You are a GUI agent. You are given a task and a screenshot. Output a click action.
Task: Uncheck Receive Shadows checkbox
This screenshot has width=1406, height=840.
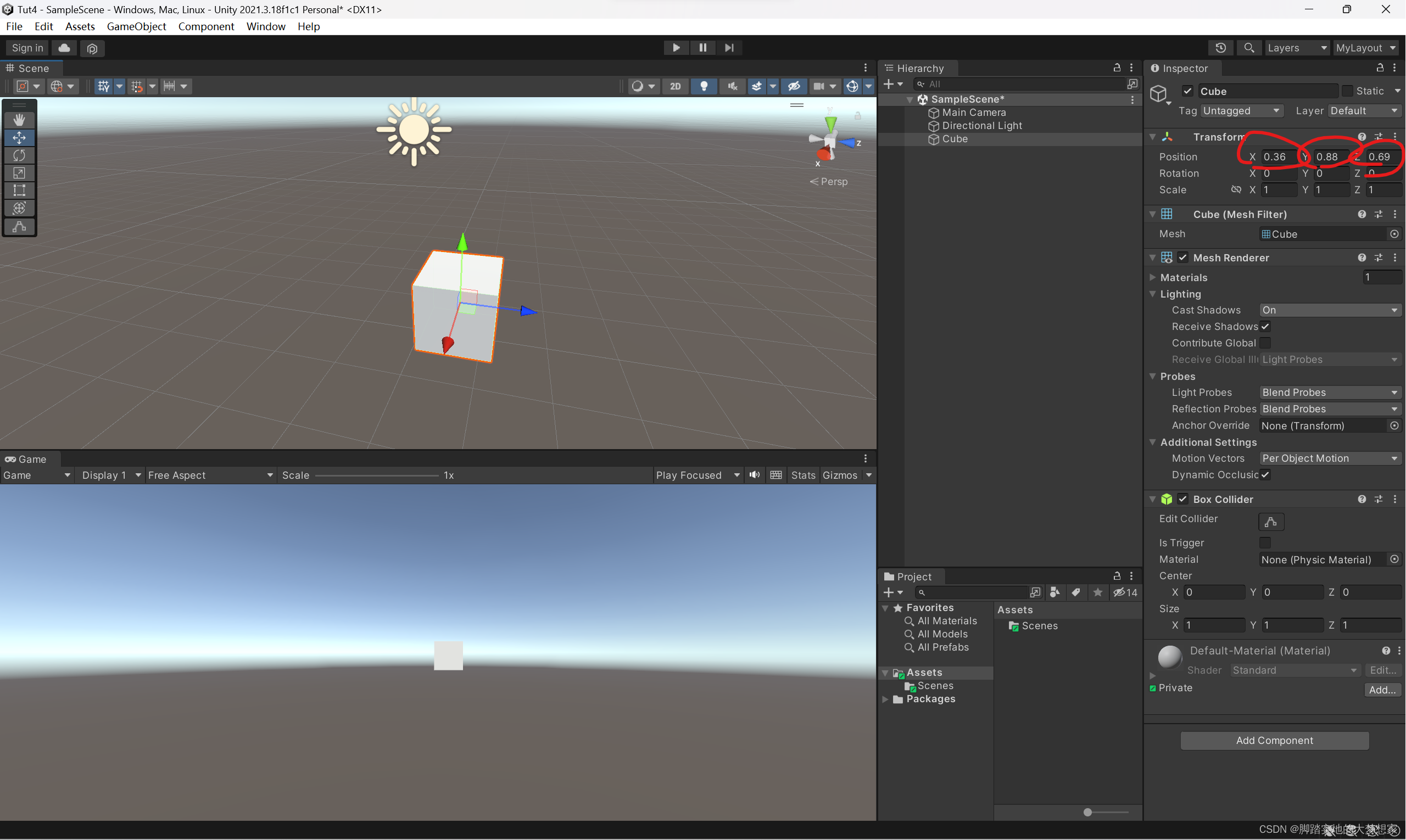click(x=1265, y=327)
